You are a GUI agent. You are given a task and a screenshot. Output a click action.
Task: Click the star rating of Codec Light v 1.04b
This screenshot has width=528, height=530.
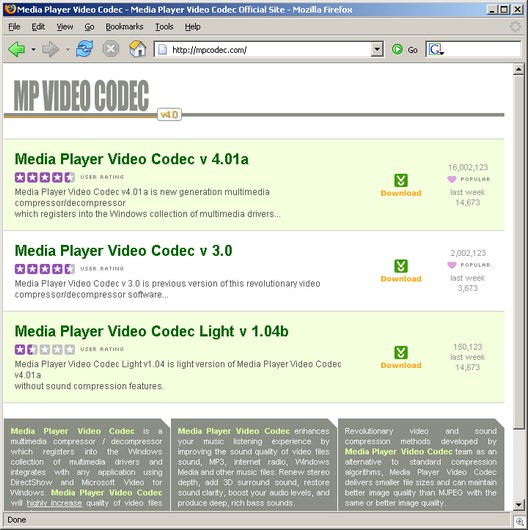click(45, 349)
